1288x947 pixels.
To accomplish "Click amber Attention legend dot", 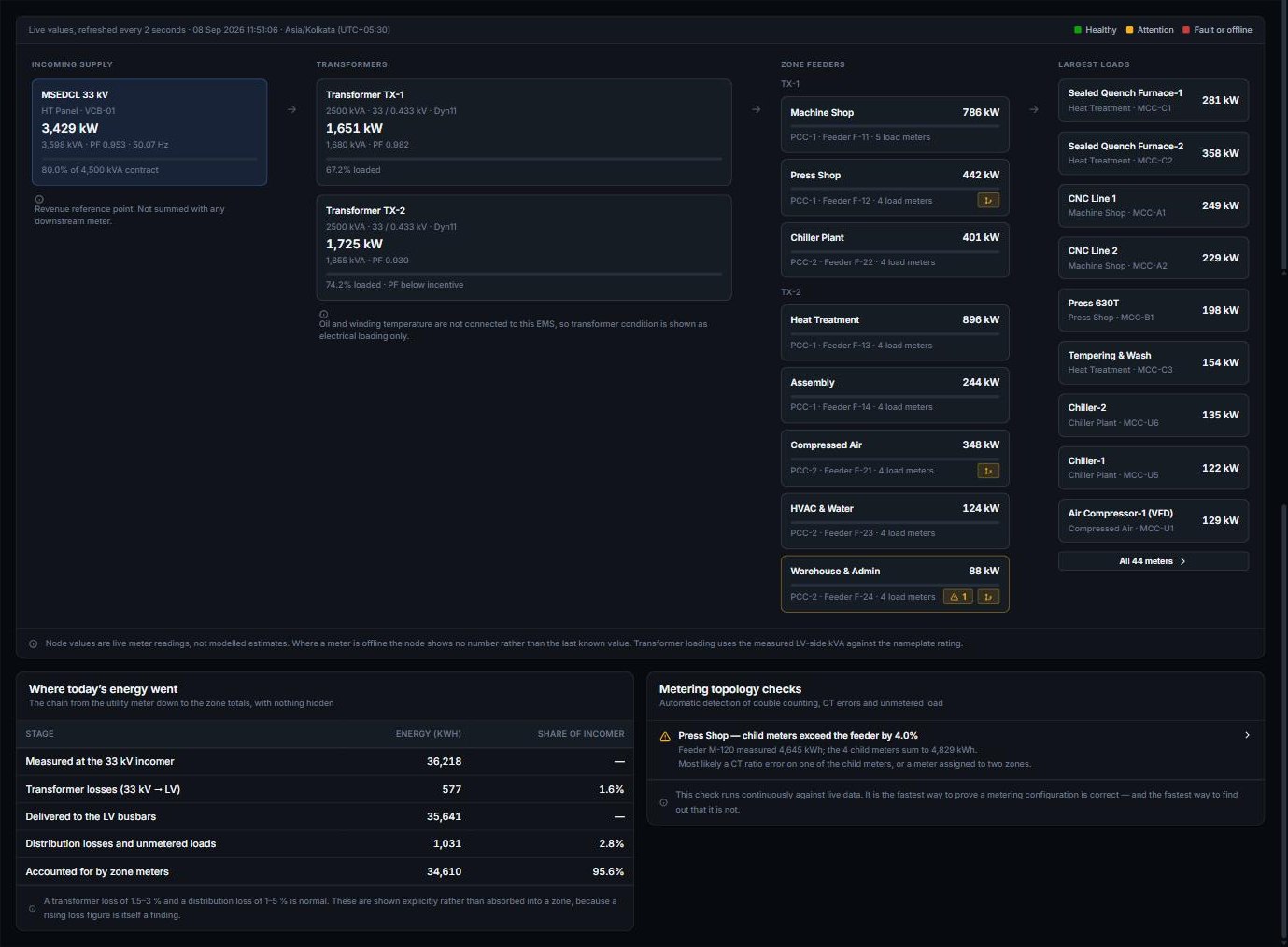I will 1129,30.
